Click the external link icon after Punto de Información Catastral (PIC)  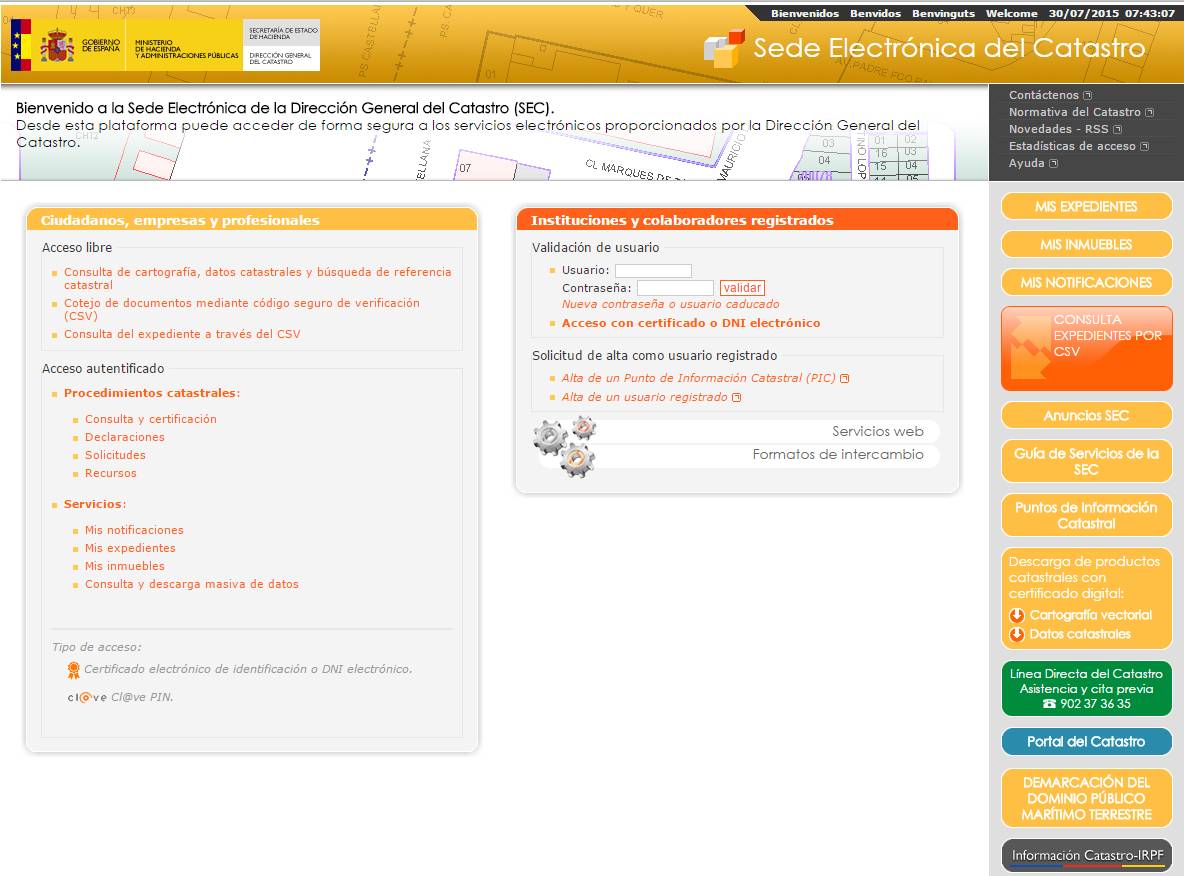(845, 378)
